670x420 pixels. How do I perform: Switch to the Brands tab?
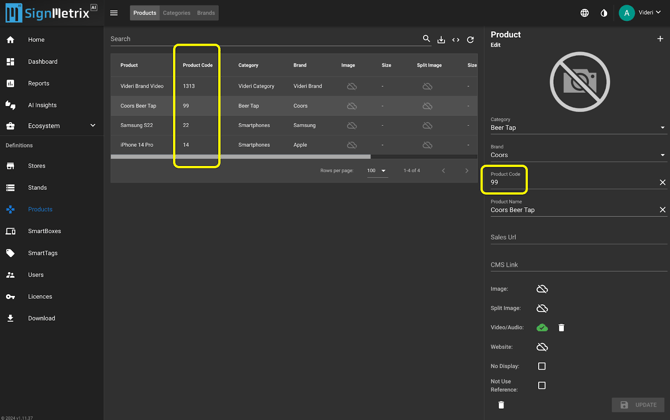click(205, 13)
